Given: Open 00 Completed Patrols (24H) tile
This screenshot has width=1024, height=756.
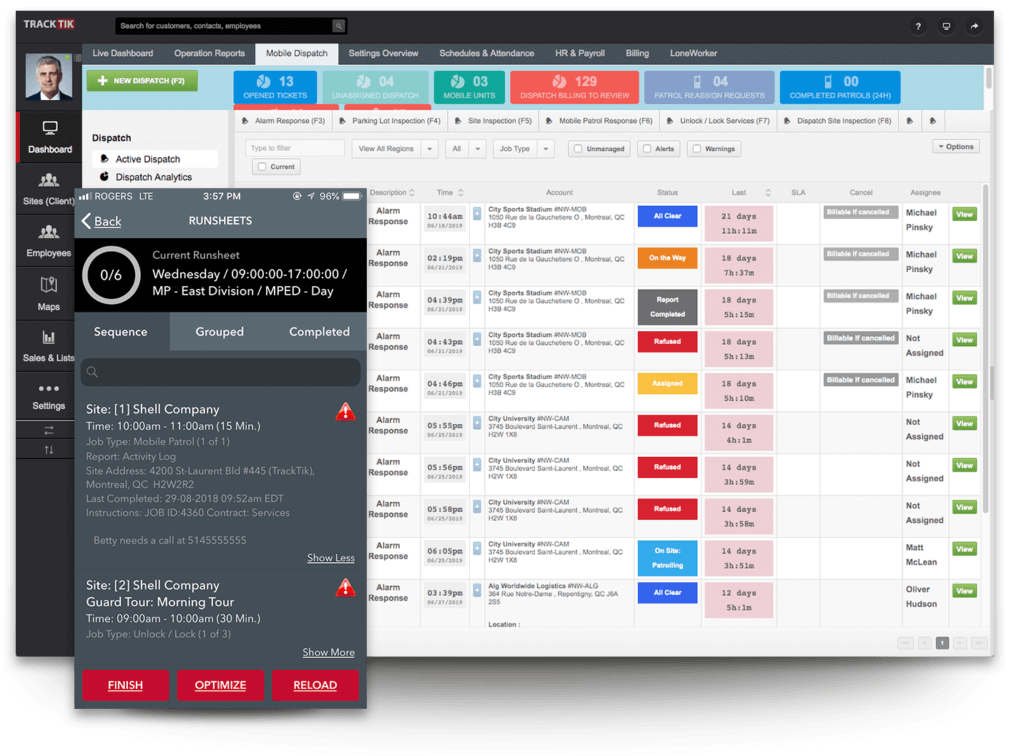Looking at the screenshot, I should [x=840, y=87].
